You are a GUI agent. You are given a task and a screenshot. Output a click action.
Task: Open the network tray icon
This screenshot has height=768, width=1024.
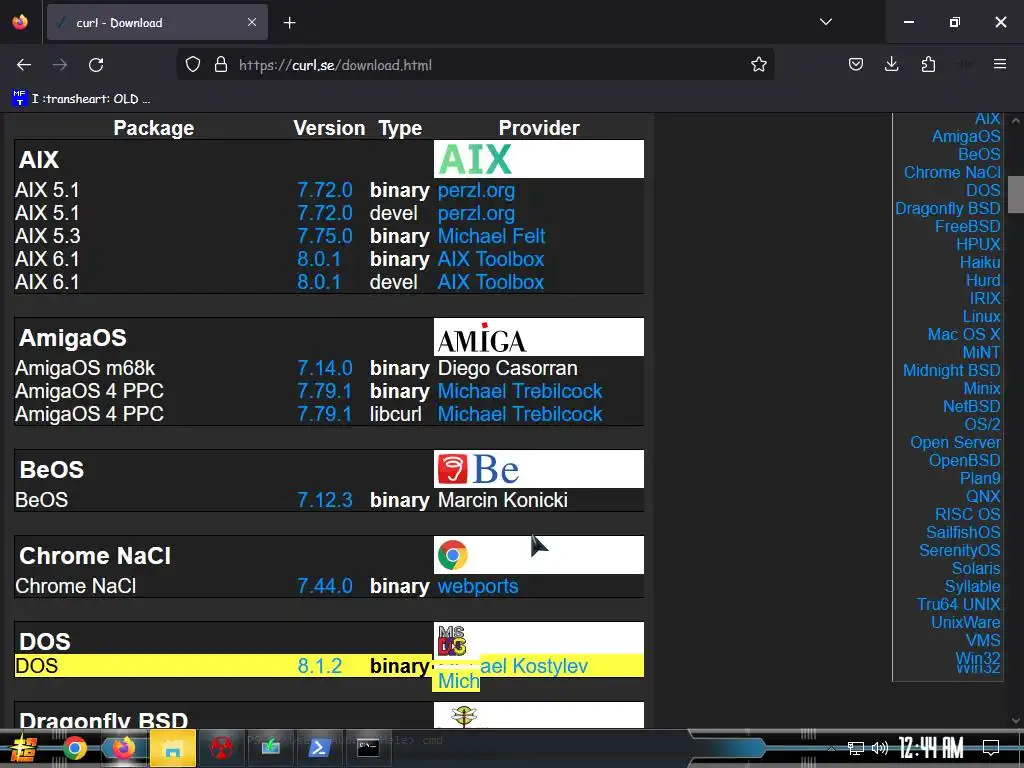[x=856, y=748]
